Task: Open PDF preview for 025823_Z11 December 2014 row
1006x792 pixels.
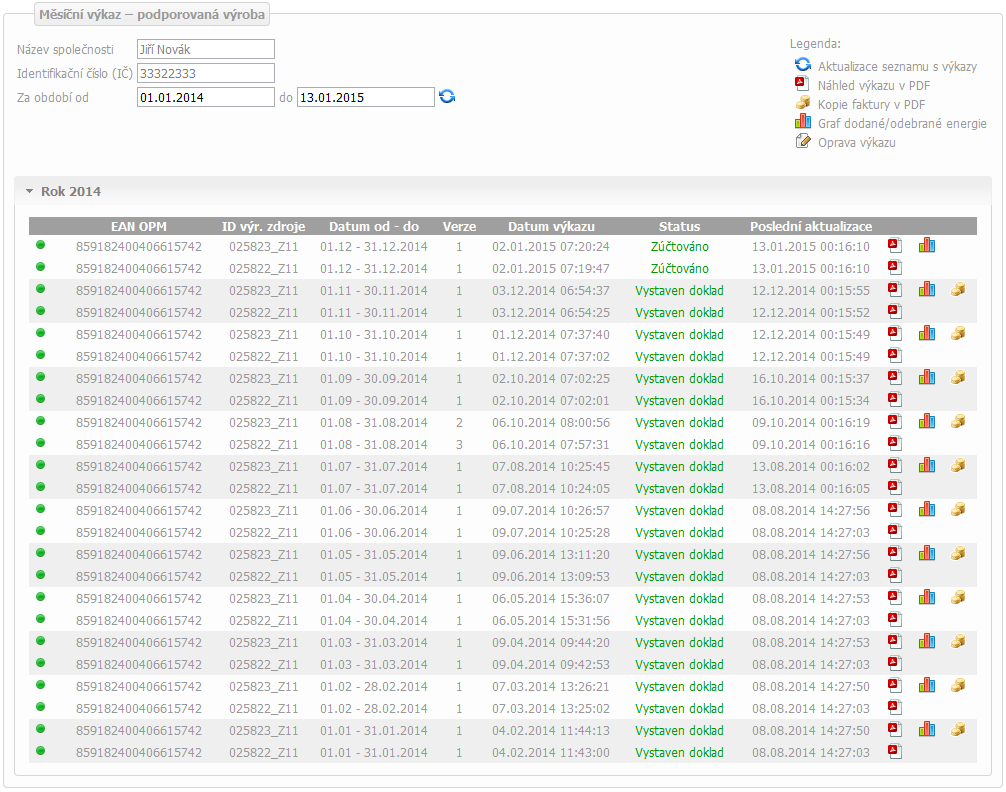Action: [x=895, y=245]
